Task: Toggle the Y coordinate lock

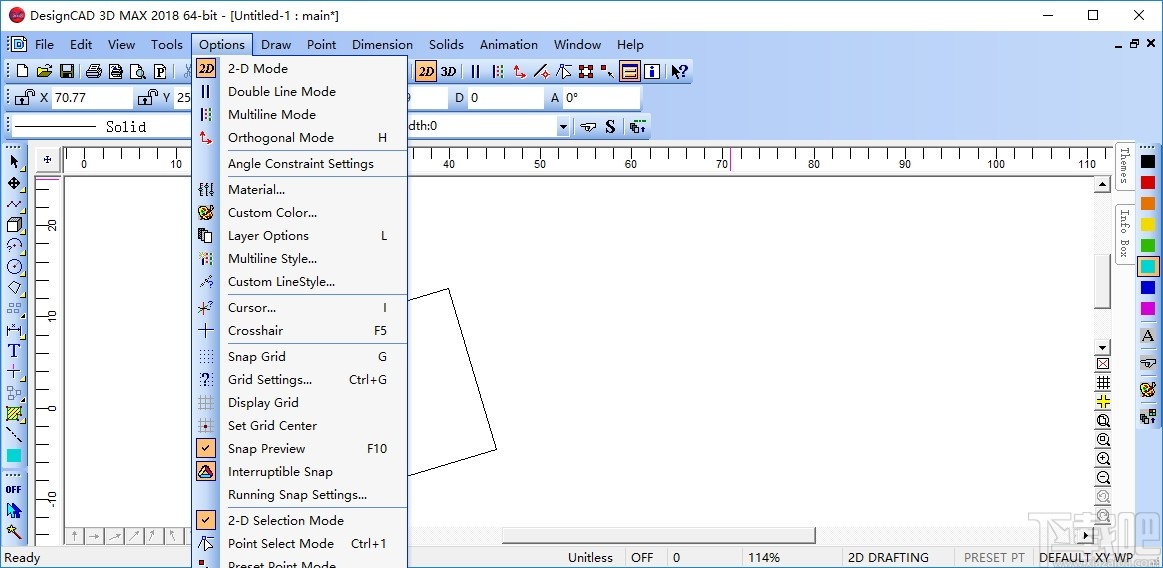Action: tap(148, 97)
